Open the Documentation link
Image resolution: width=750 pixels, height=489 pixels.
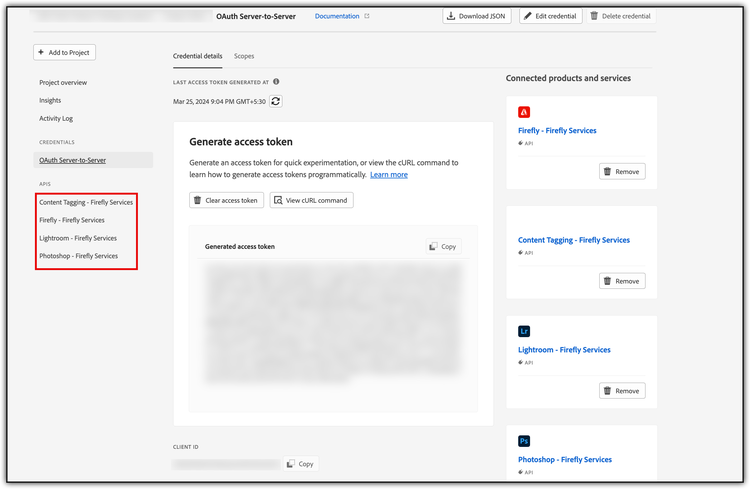click(x=336, y=16)
